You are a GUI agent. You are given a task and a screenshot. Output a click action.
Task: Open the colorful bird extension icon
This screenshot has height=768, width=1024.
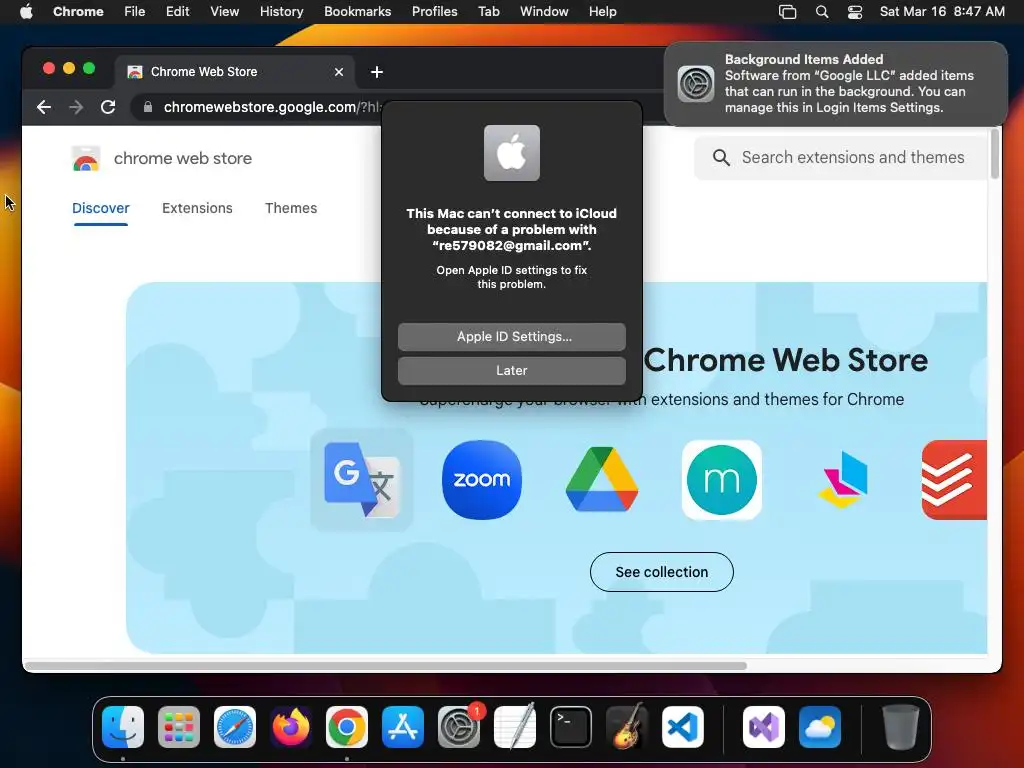842,480
